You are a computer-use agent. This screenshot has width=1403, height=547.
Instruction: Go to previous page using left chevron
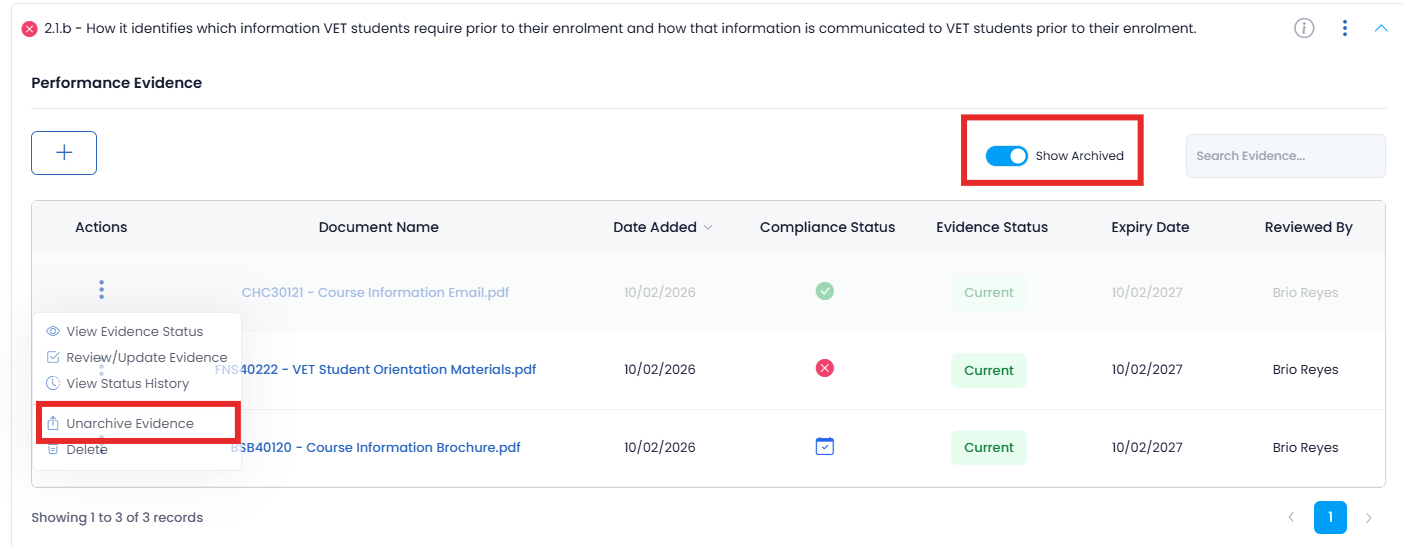coord(1291,517)
